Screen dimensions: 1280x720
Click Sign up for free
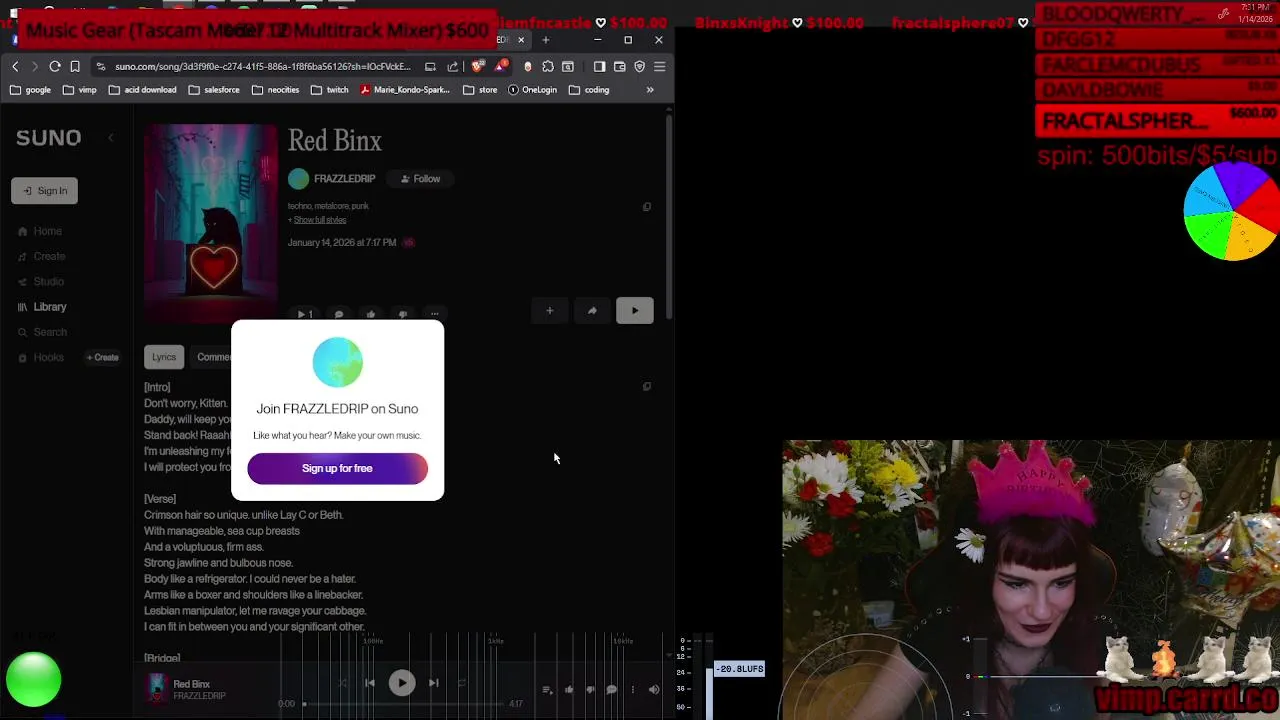(x=337, y=468)
